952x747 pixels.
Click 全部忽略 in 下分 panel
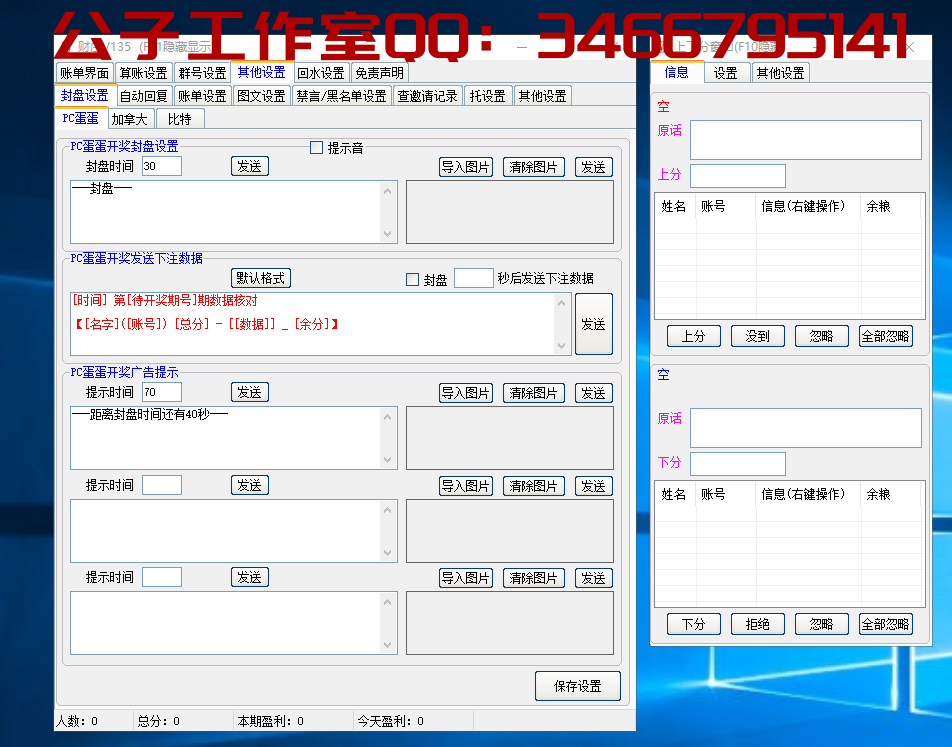886,624
